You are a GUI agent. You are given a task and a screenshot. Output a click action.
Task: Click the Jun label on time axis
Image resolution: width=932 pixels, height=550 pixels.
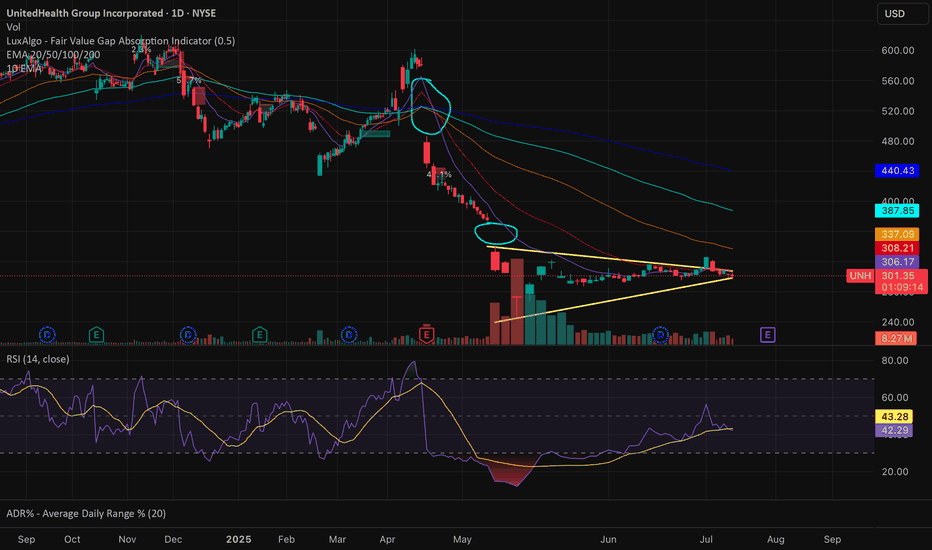608,539
